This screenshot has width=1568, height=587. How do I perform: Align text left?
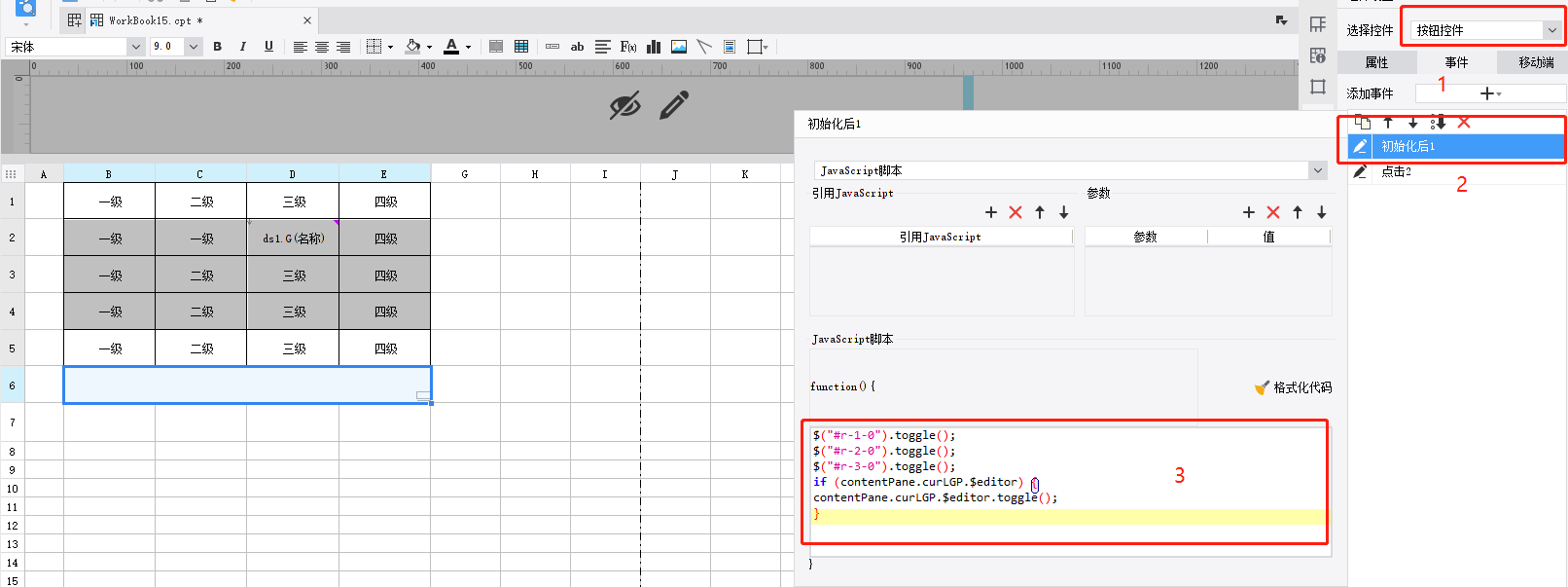click(x=300, y=47)
